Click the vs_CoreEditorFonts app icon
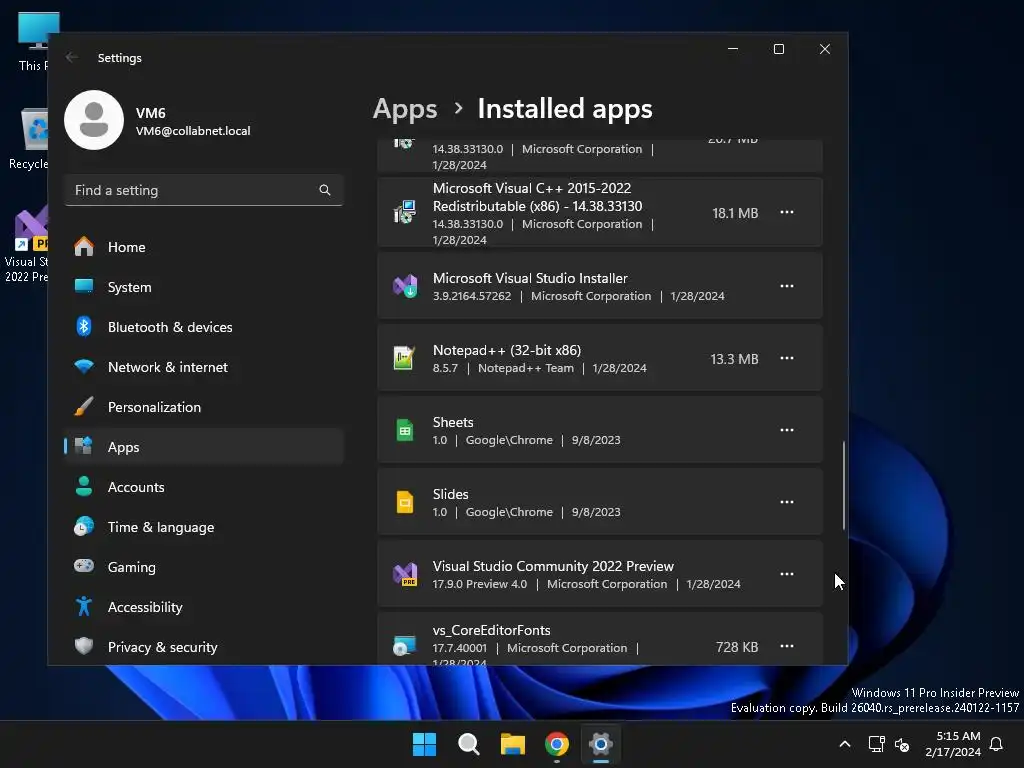 click(x=405, y=646)
